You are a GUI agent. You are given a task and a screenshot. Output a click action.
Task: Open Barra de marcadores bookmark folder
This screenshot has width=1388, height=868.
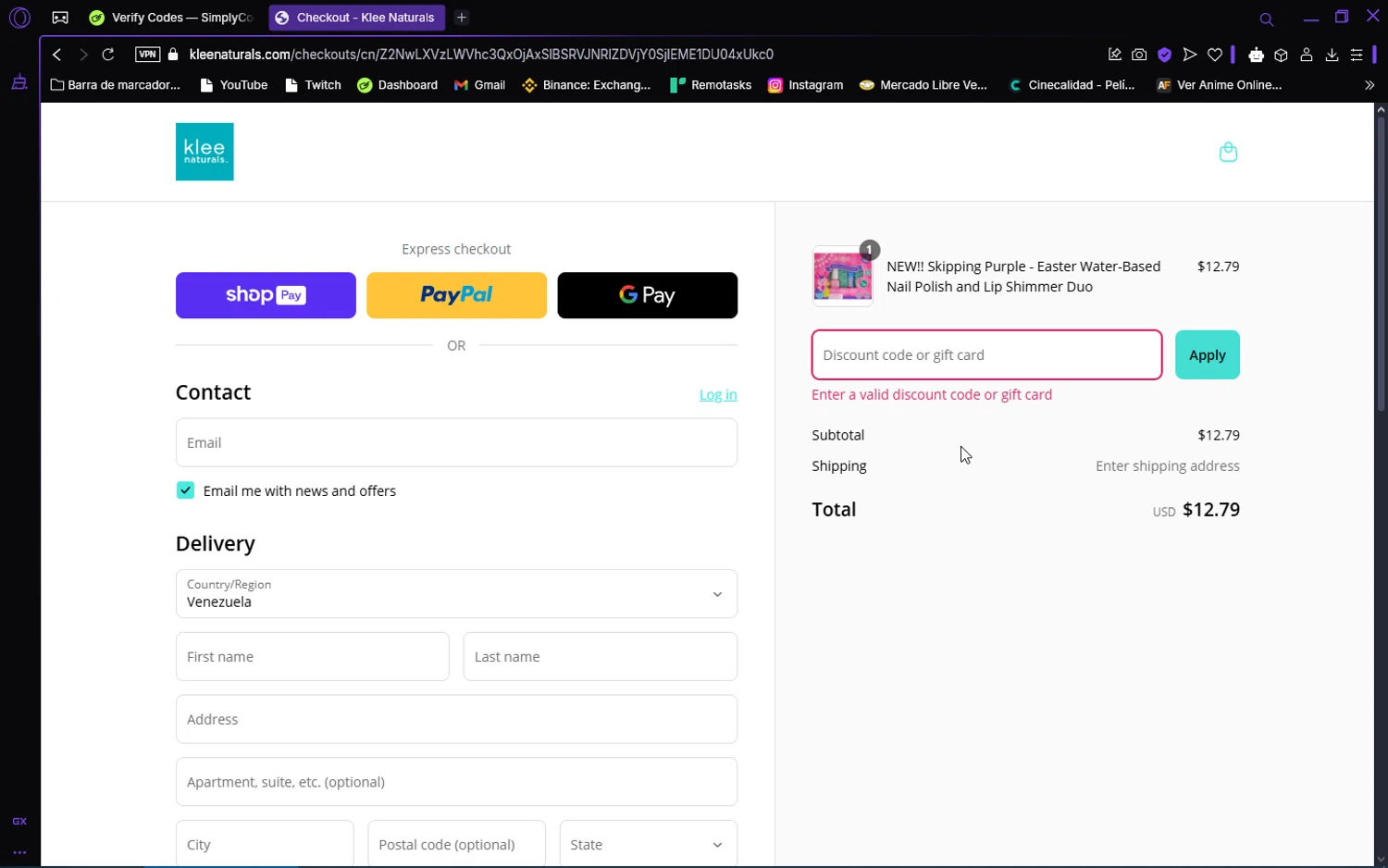point(116,85)
